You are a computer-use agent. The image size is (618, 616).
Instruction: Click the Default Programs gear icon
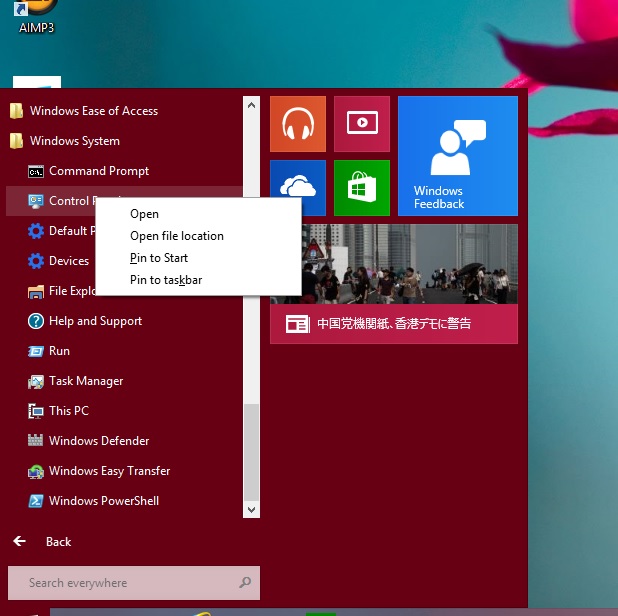pos(36,231)
